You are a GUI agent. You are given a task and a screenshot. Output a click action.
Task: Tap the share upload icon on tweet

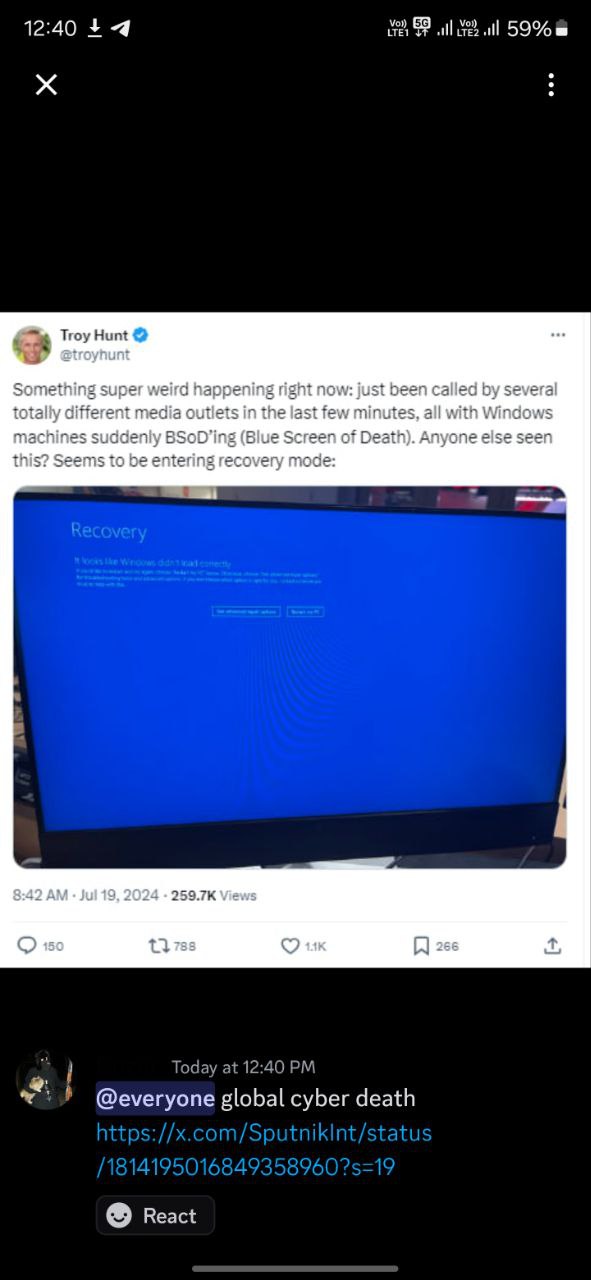coord(552,945)
